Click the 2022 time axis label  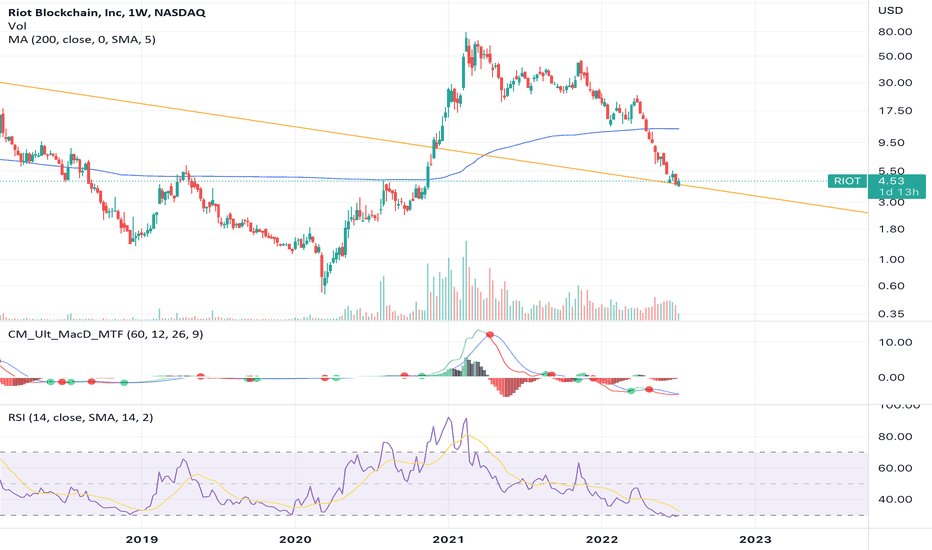click(x=602, y=540)
